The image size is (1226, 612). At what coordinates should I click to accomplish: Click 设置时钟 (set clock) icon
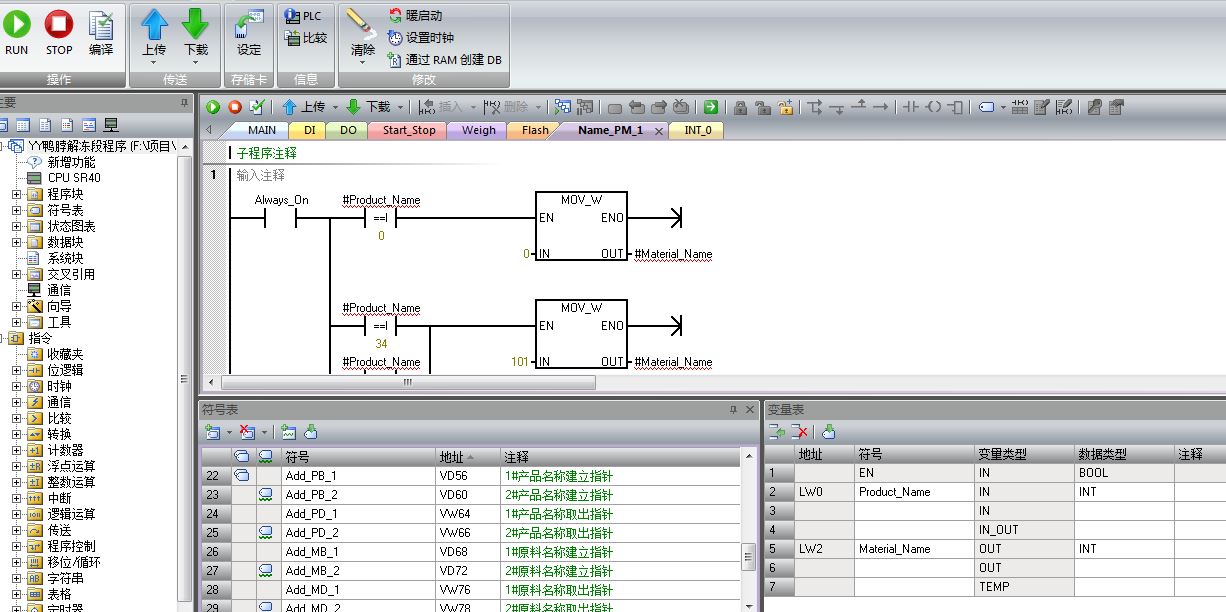(396, 38)
